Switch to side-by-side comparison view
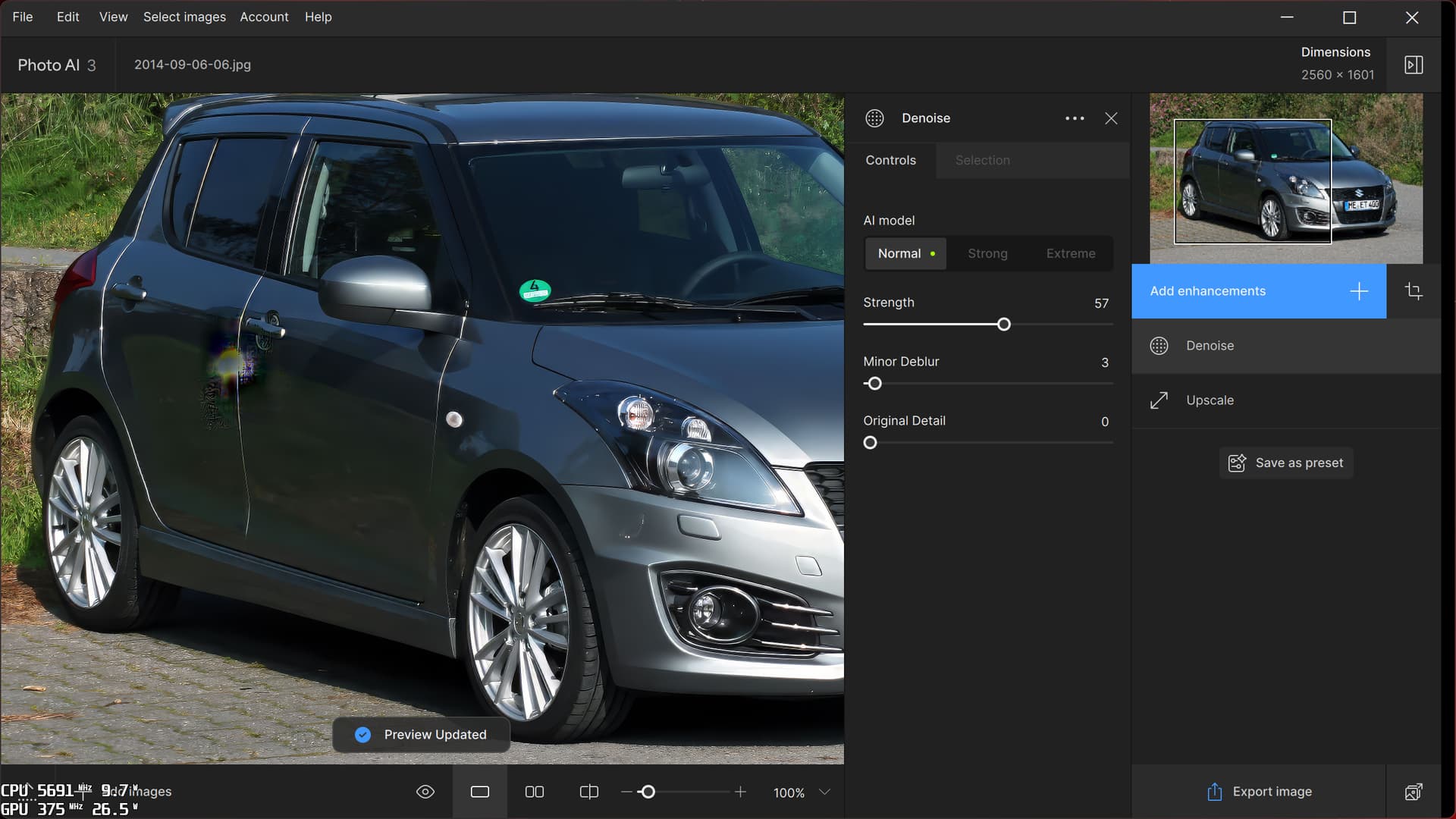 535,791
